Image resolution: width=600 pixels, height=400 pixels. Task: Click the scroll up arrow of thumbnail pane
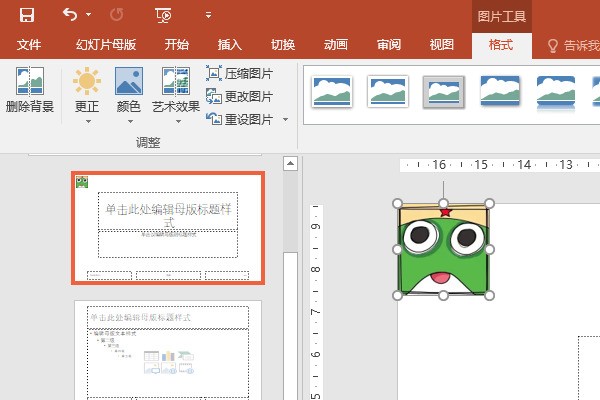[291, 163]
